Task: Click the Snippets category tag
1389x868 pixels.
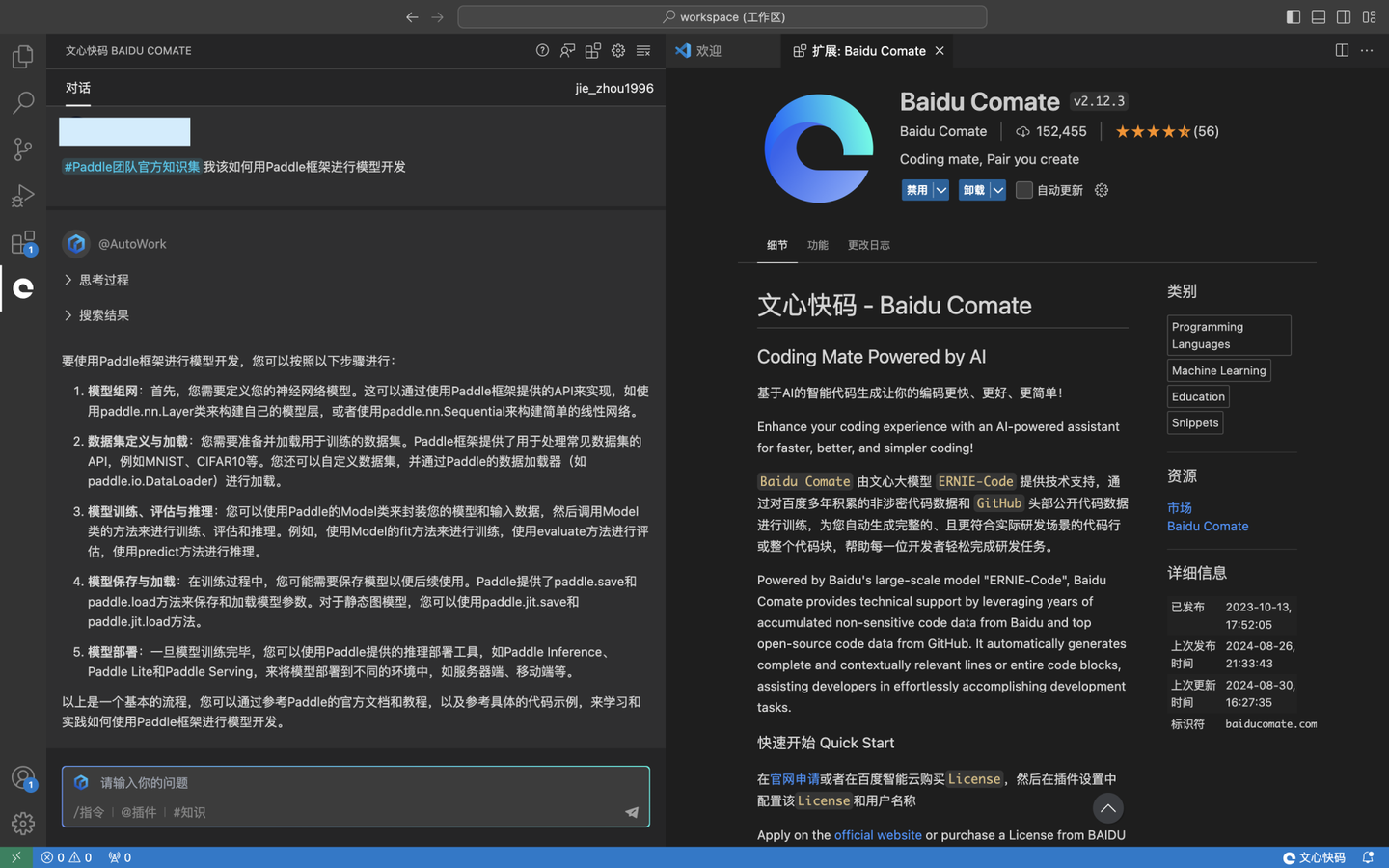Action: pos(1194,422)
